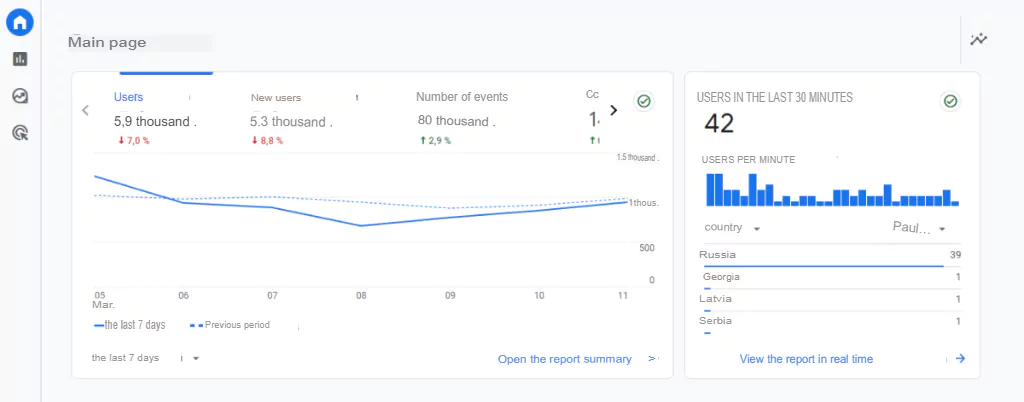The image size is (1024, 402).
Task: Click the solid-line last 7 days legend entry
Action: click(x=130, y=325)
